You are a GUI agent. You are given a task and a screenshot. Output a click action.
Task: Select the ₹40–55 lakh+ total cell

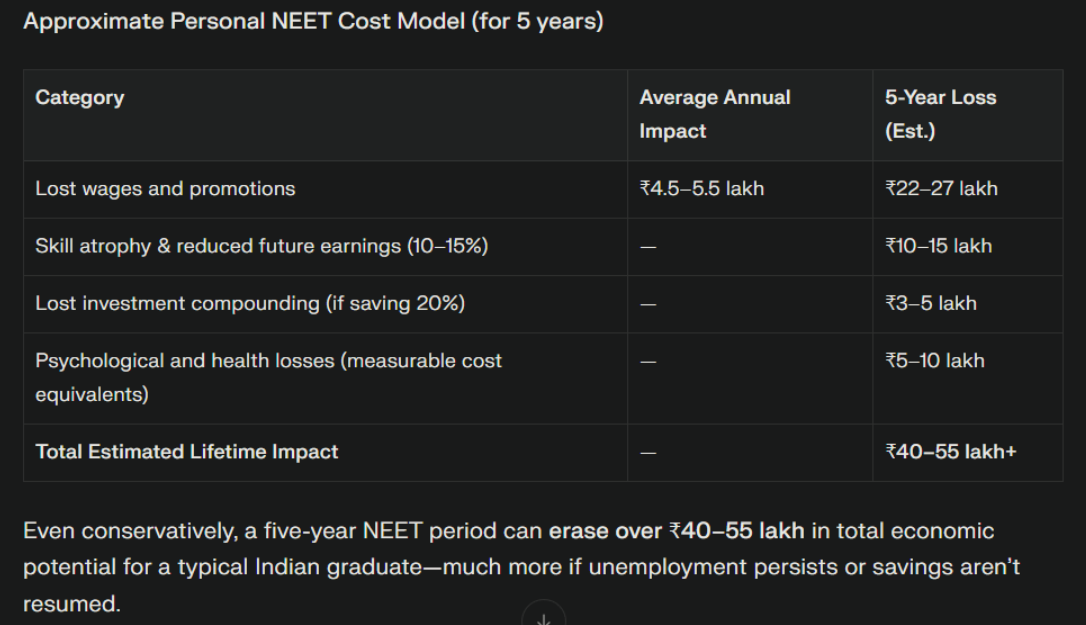[951, 452]
